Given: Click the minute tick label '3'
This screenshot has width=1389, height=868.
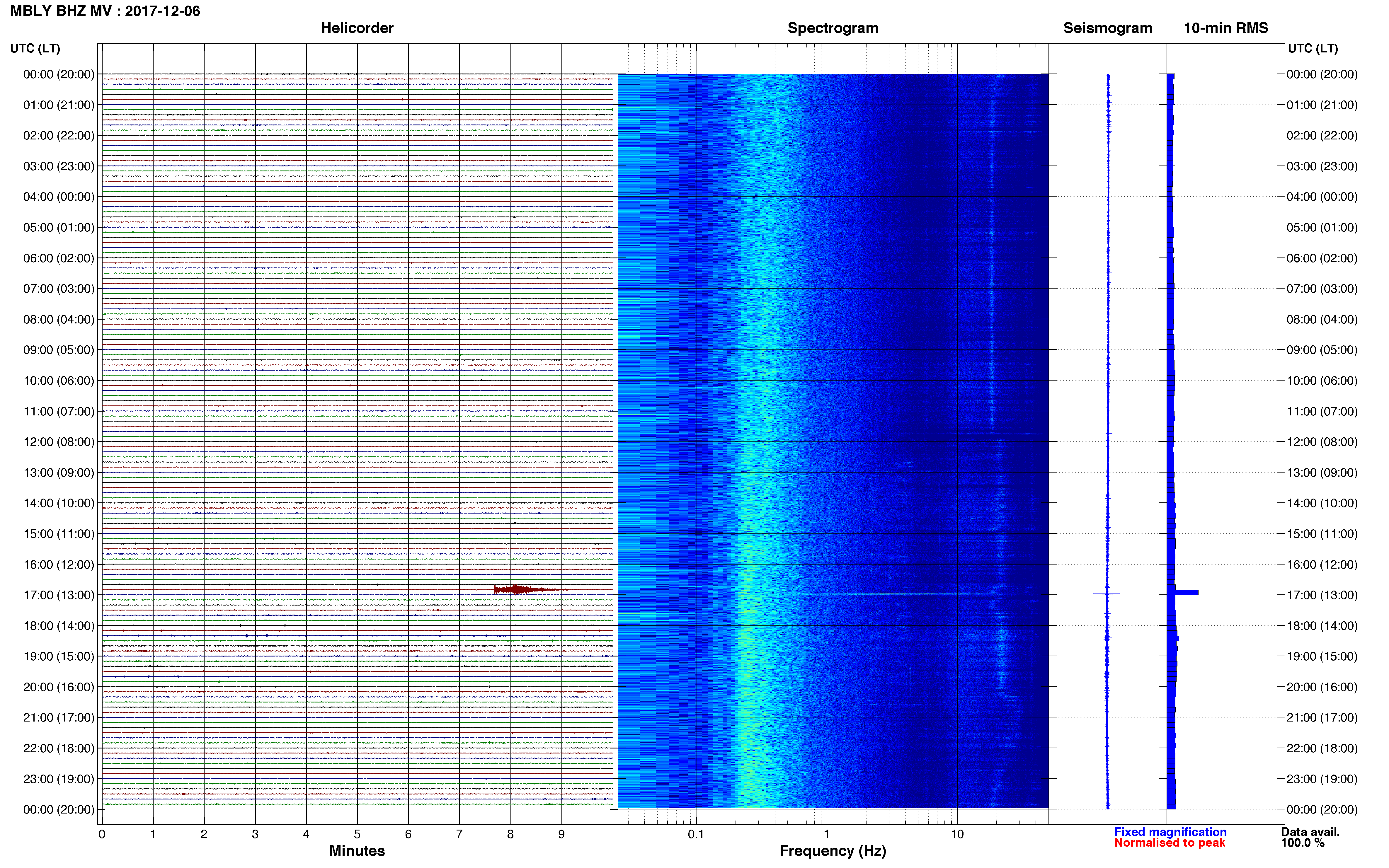Looking at the screenshot, I should point(255,834).
